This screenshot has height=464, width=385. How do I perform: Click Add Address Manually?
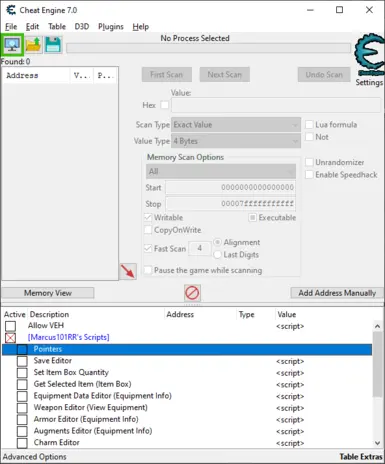click(x=337, y=293)
